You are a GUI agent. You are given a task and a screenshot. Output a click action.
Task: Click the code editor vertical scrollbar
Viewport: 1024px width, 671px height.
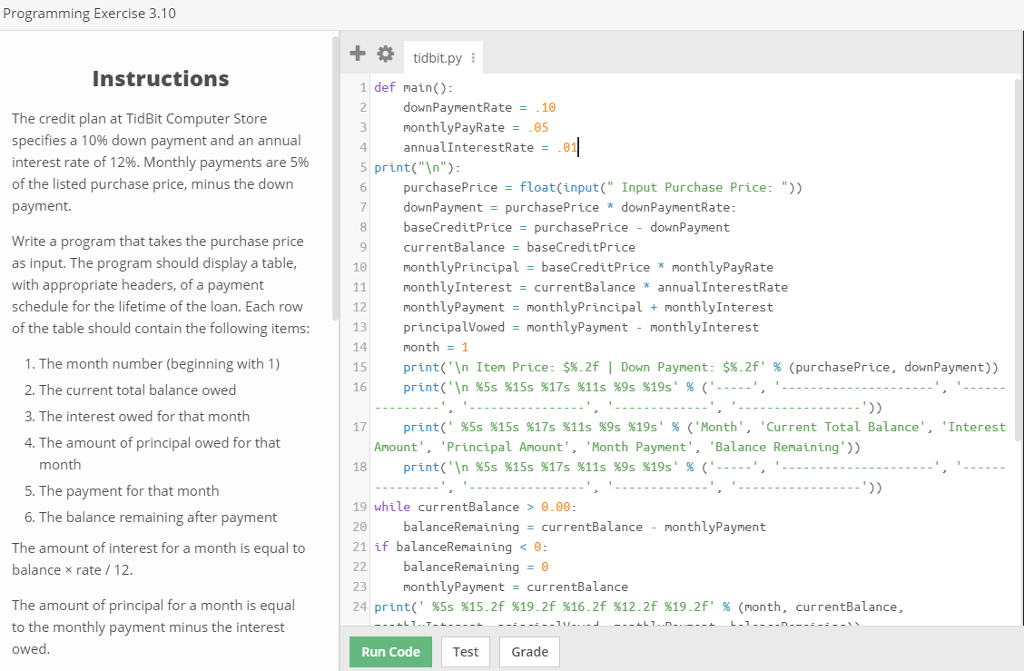click(x=1019, y=260)
